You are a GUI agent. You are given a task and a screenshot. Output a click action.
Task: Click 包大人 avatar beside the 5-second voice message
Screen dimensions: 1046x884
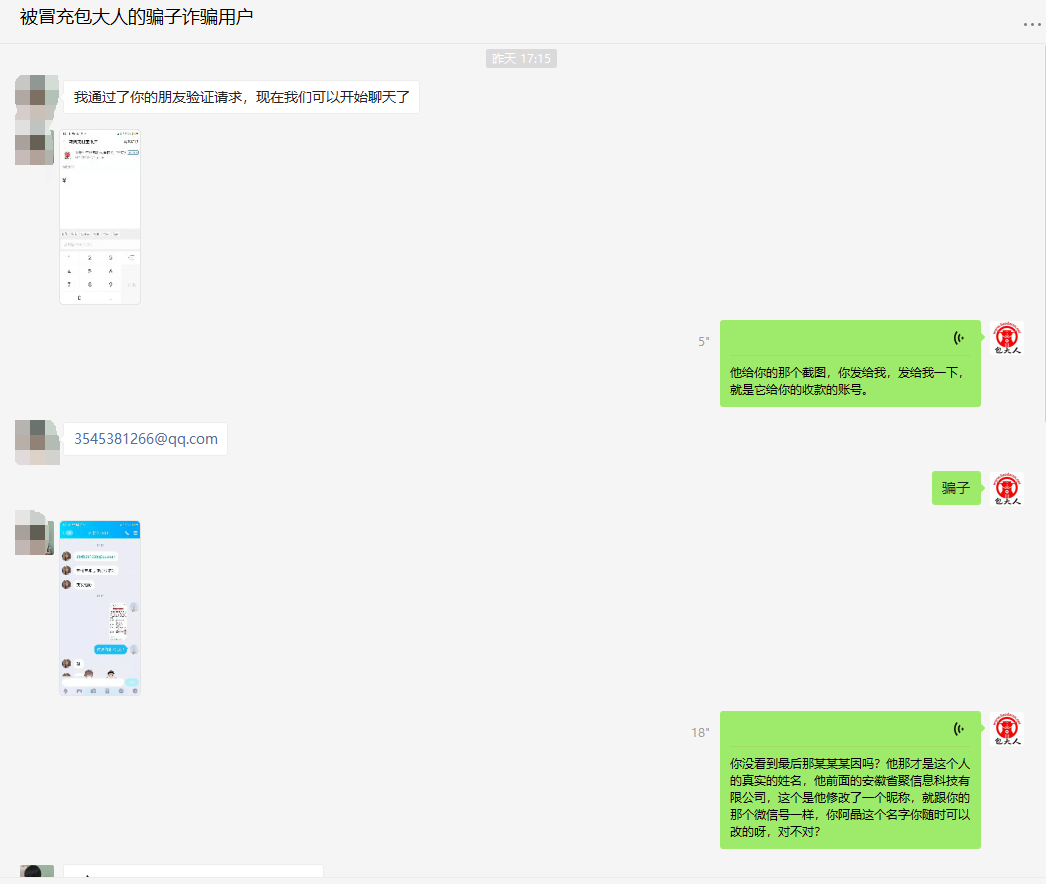click(x=1006, y=338)
